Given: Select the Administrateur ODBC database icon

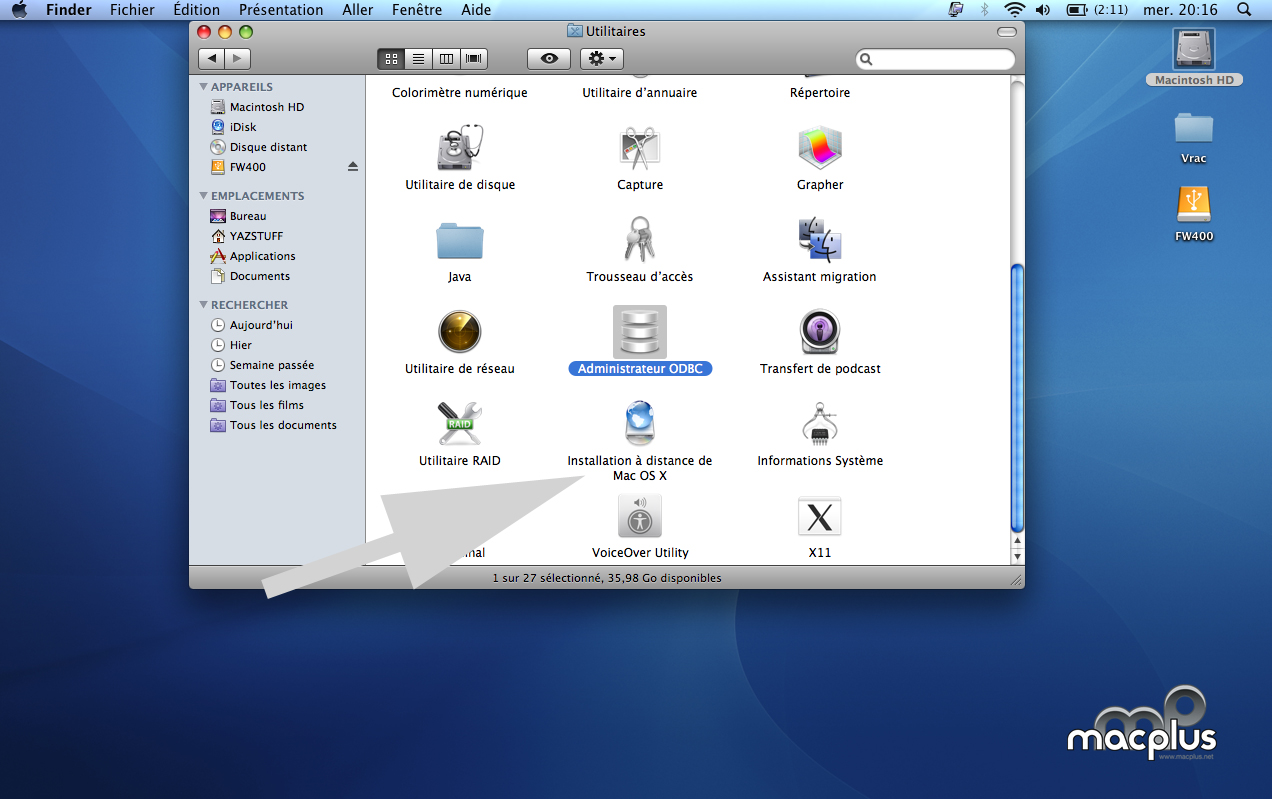Looking at the screenshot, I should pyautogui.click(x=640, y=332).
